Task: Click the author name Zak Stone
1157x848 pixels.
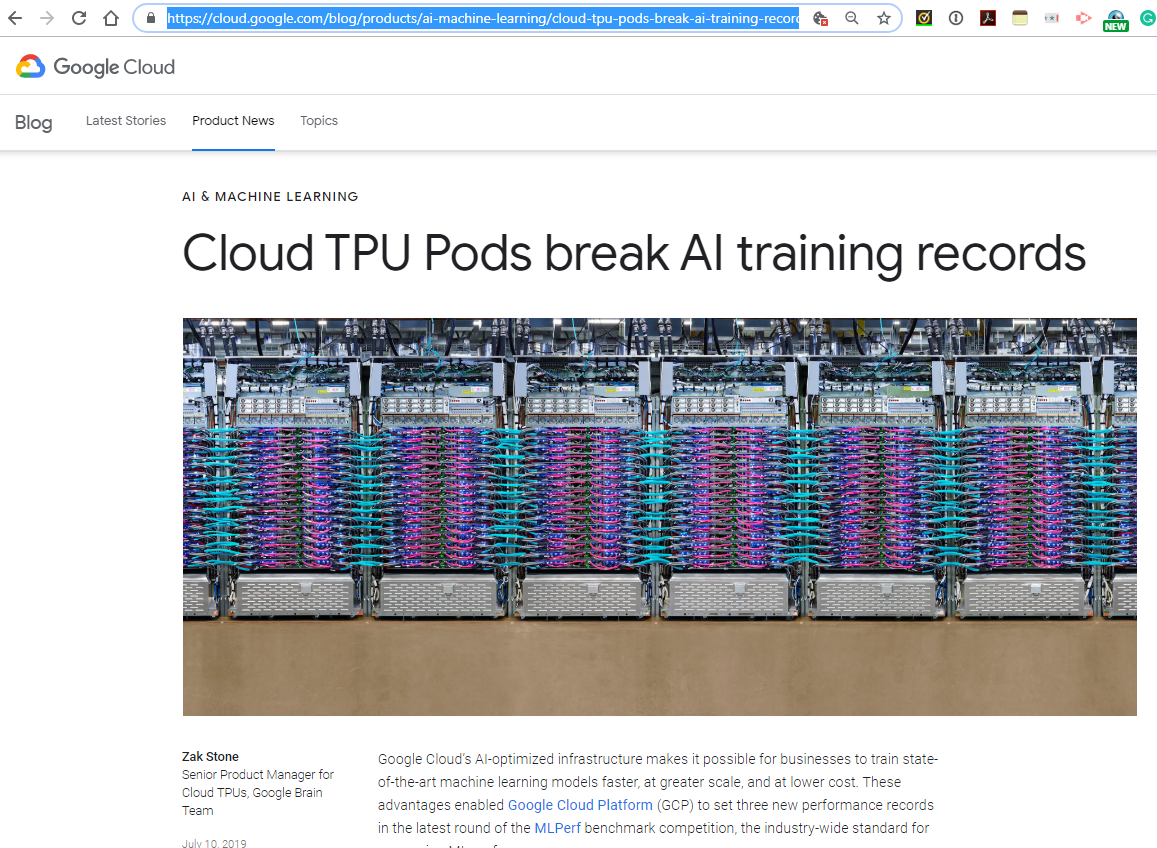Action: (x=210, y=756)
